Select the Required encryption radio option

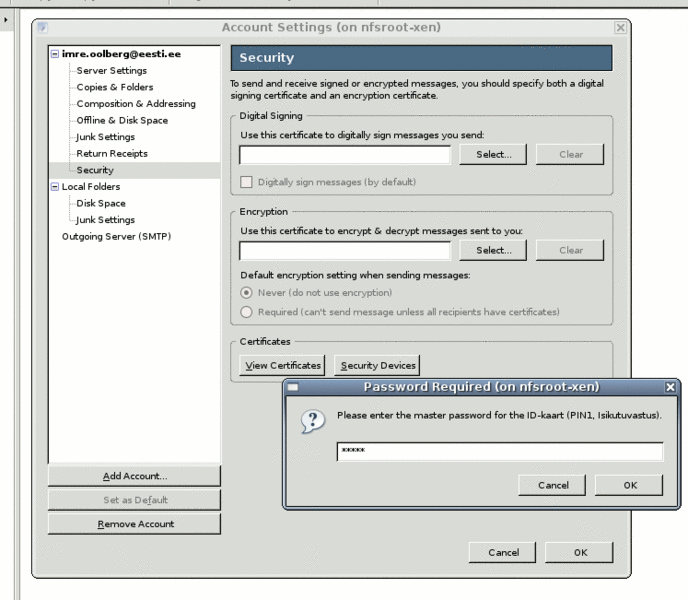pos(246,312)
